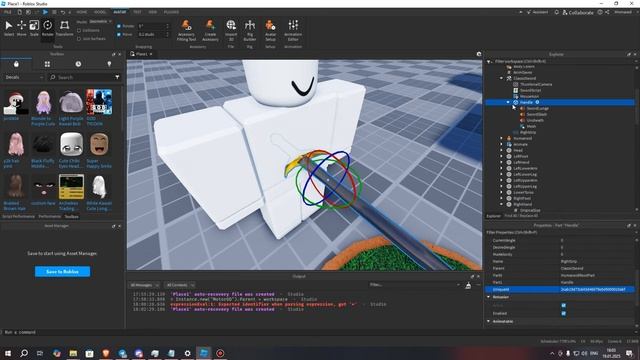
Task: Open the HOME ribbon tab
Action: point(82,12)
